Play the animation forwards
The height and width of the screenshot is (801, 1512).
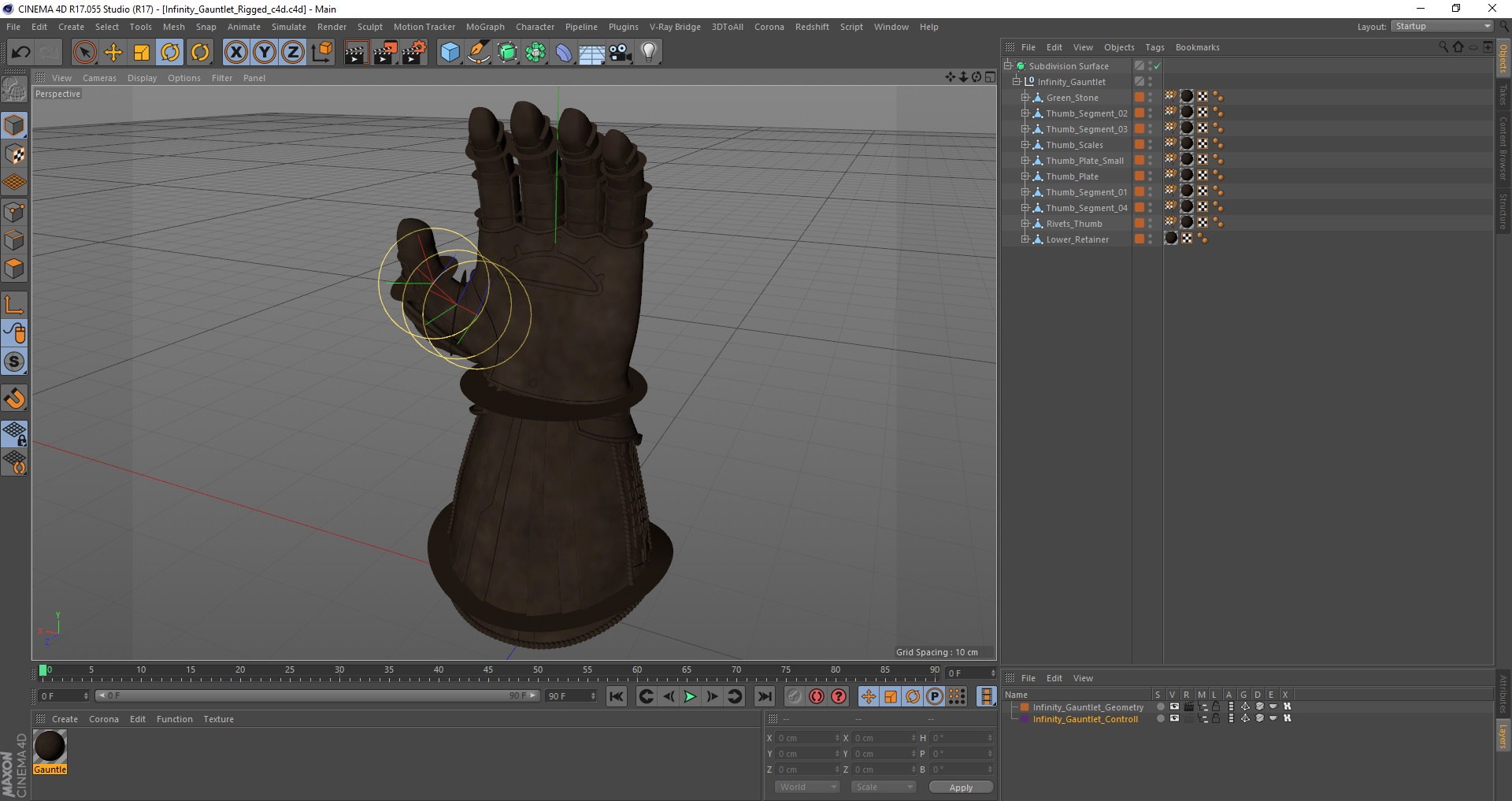click(690, 696)
